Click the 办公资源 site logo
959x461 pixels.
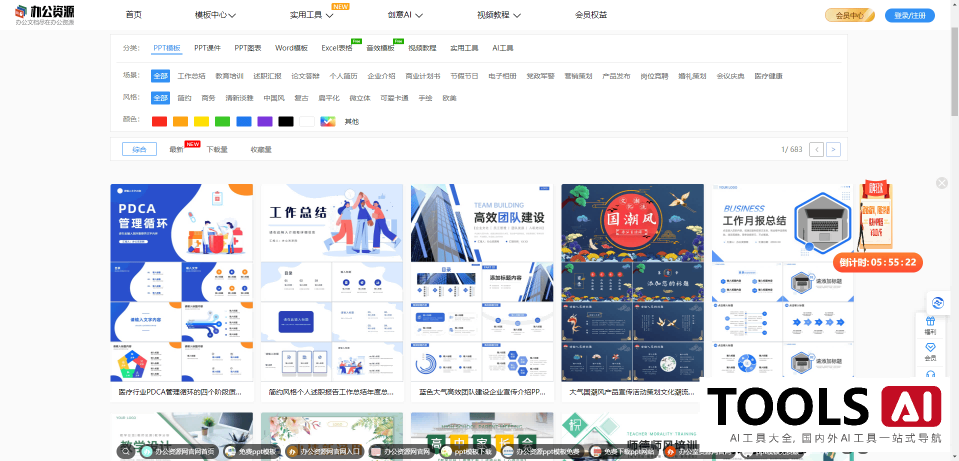coord(45,15)
